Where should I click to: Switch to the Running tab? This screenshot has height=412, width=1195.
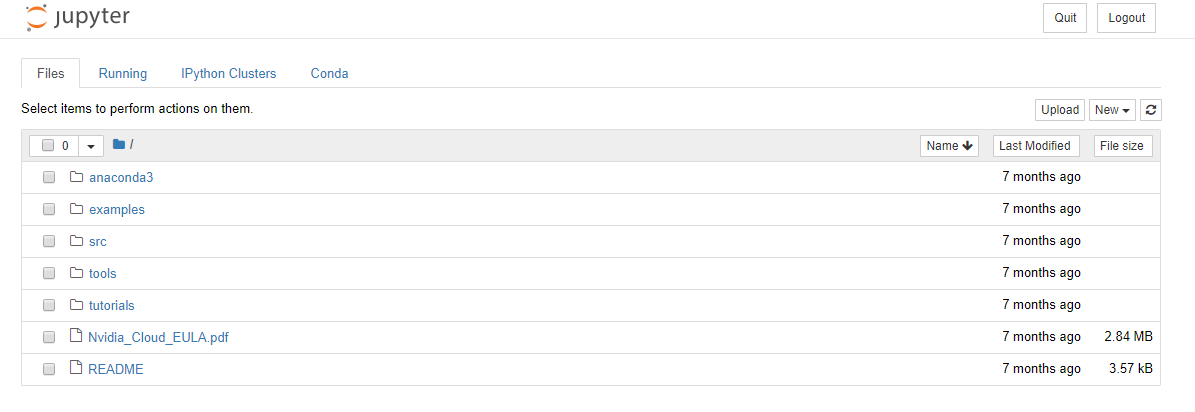[123, 74]
